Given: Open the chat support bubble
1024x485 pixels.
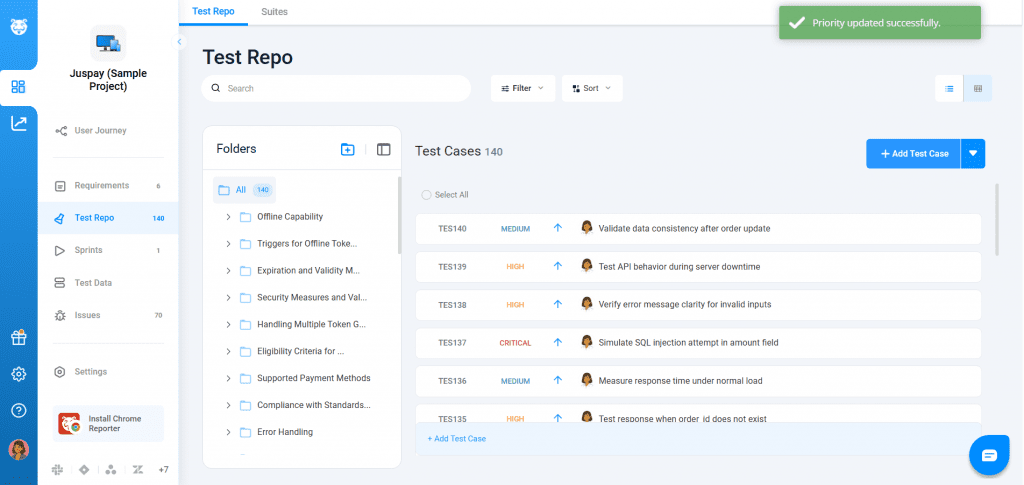Looking at the screenshot, I should (x=989, y=455).
